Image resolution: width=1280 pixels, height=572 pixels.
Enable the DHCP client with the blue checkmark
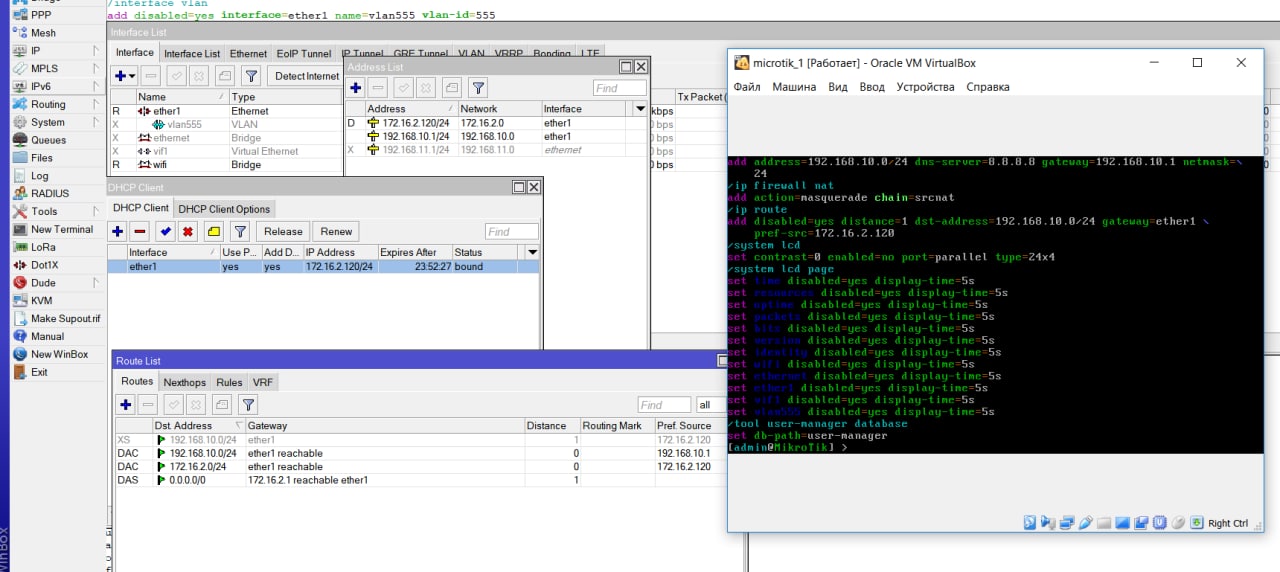166,232
